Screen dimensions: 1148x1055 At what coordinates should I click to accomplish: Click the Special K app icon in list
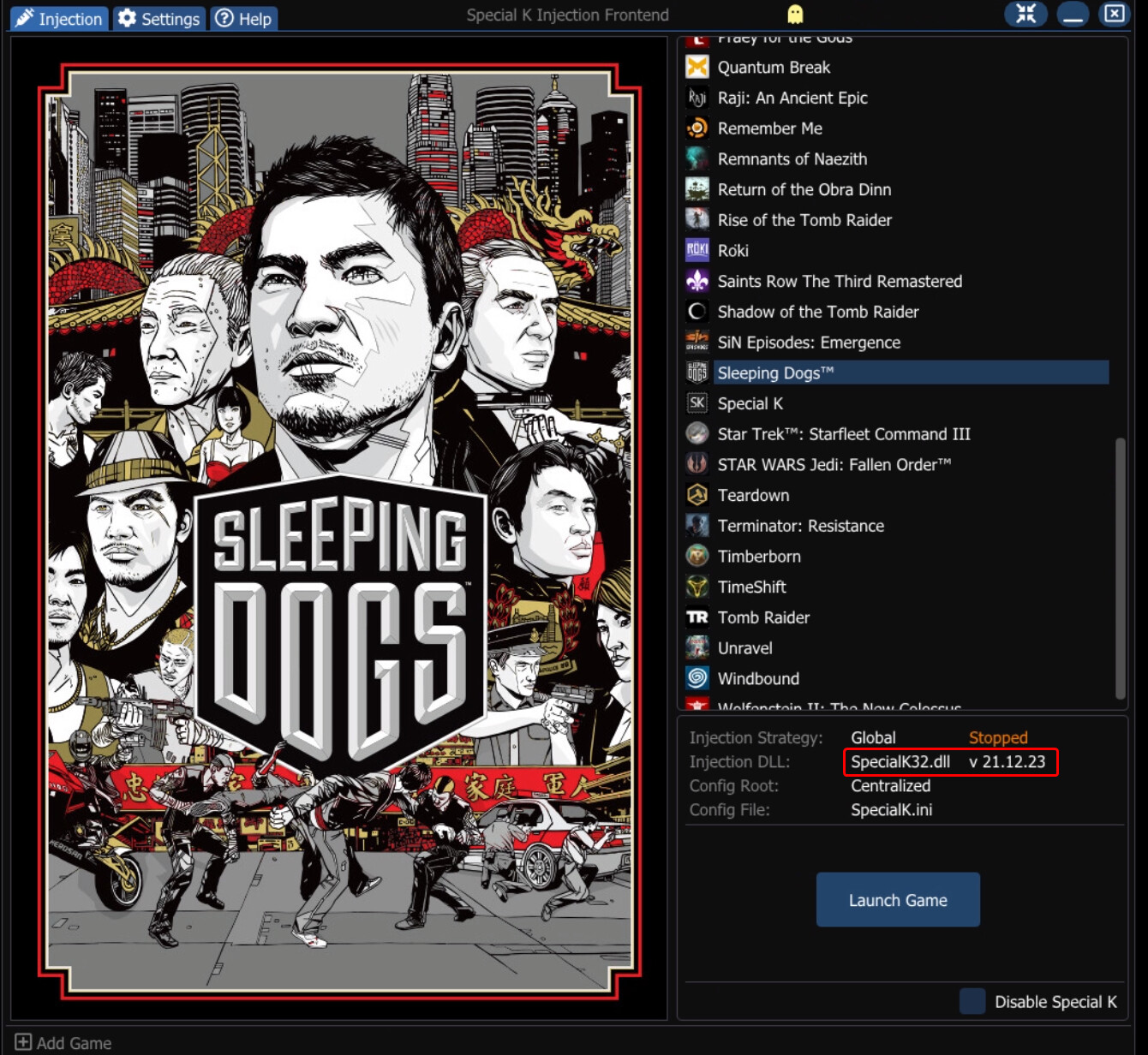[x=697, y=402]
